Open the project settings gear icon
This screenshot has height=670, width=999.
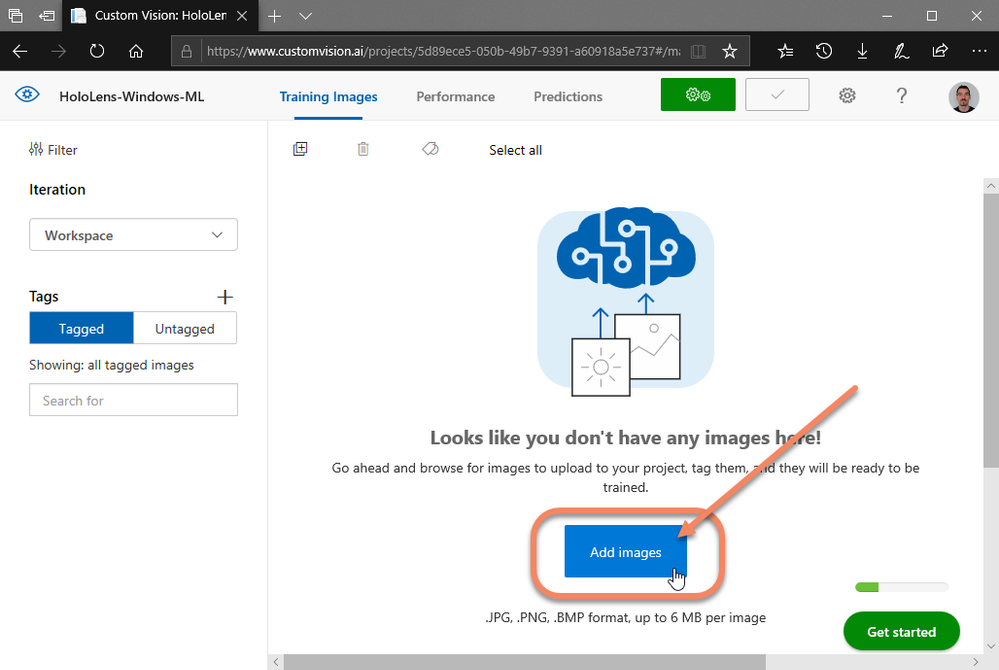pos(847,96)
